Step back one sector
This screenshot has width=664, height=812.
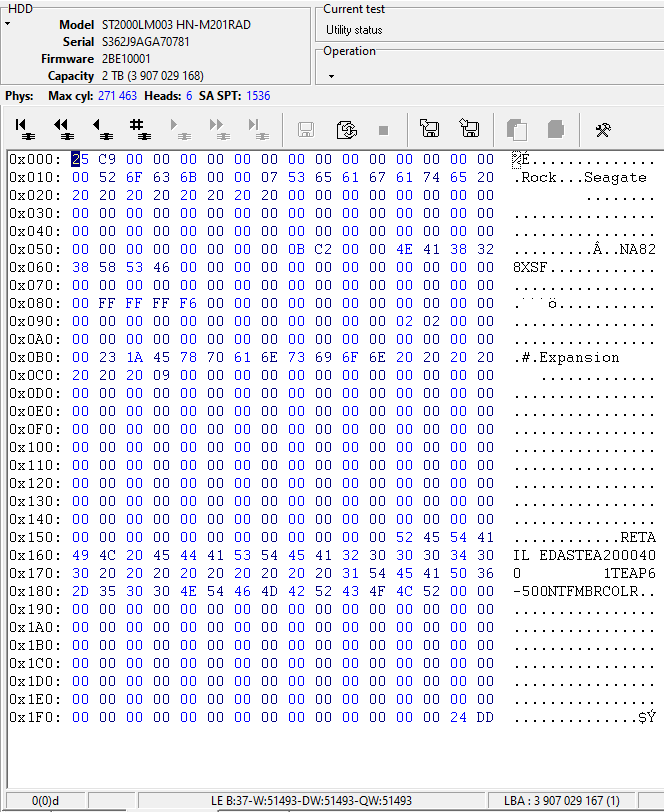click(101, 128)
